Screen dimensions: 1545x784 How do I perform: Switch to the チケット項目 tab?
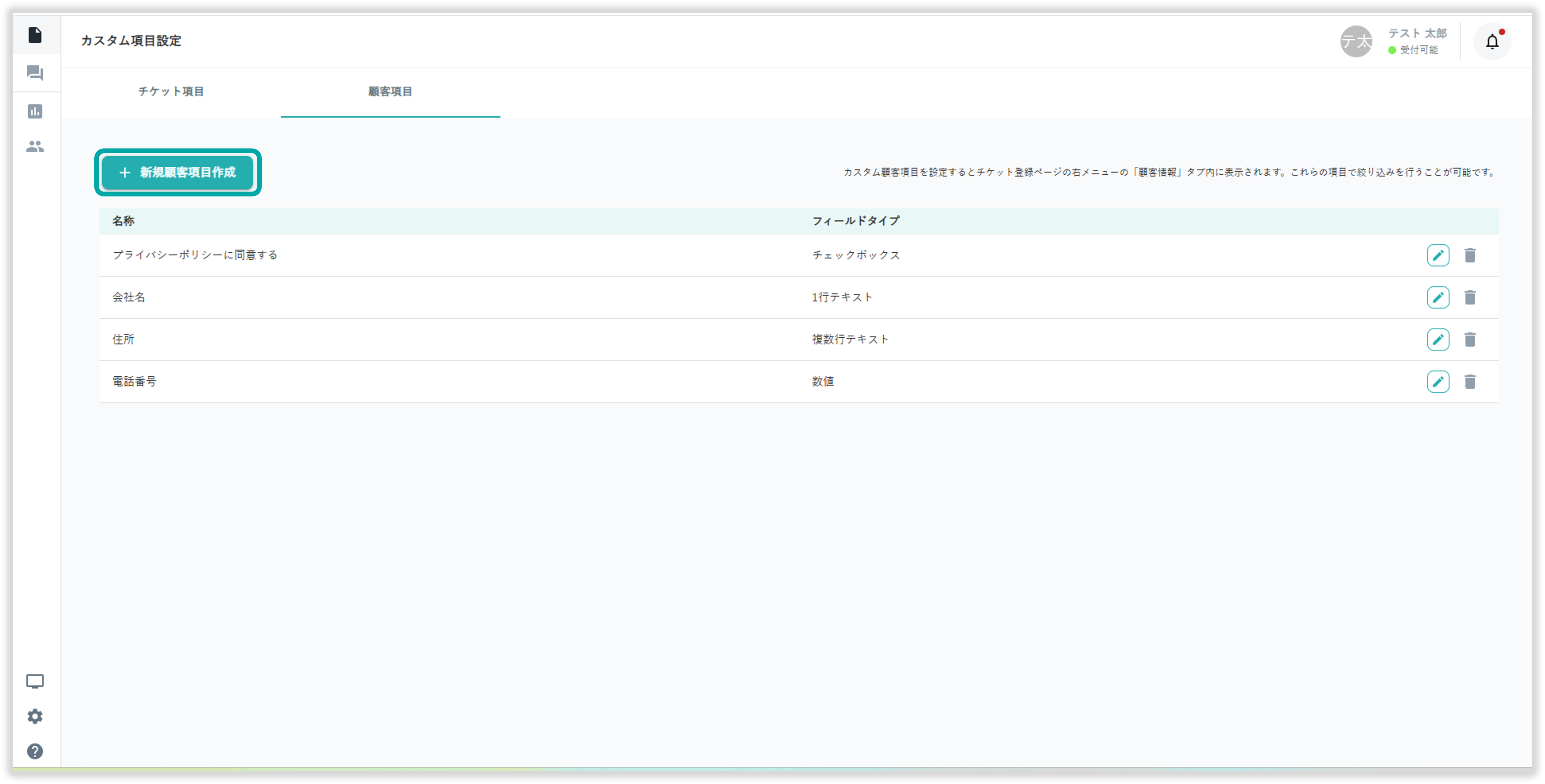pyautogui.click(x=171, y=91)
